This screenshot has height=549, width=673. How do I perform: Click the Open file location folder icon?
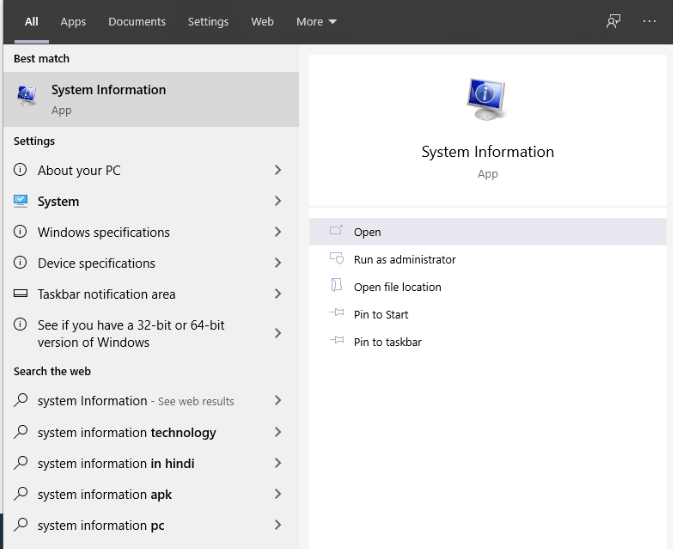pos(336,286)
